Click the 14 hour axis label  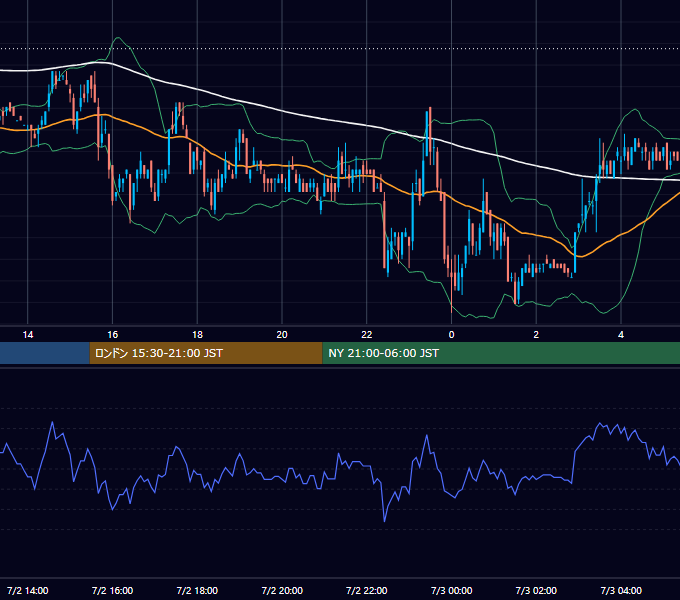[28, 335]
